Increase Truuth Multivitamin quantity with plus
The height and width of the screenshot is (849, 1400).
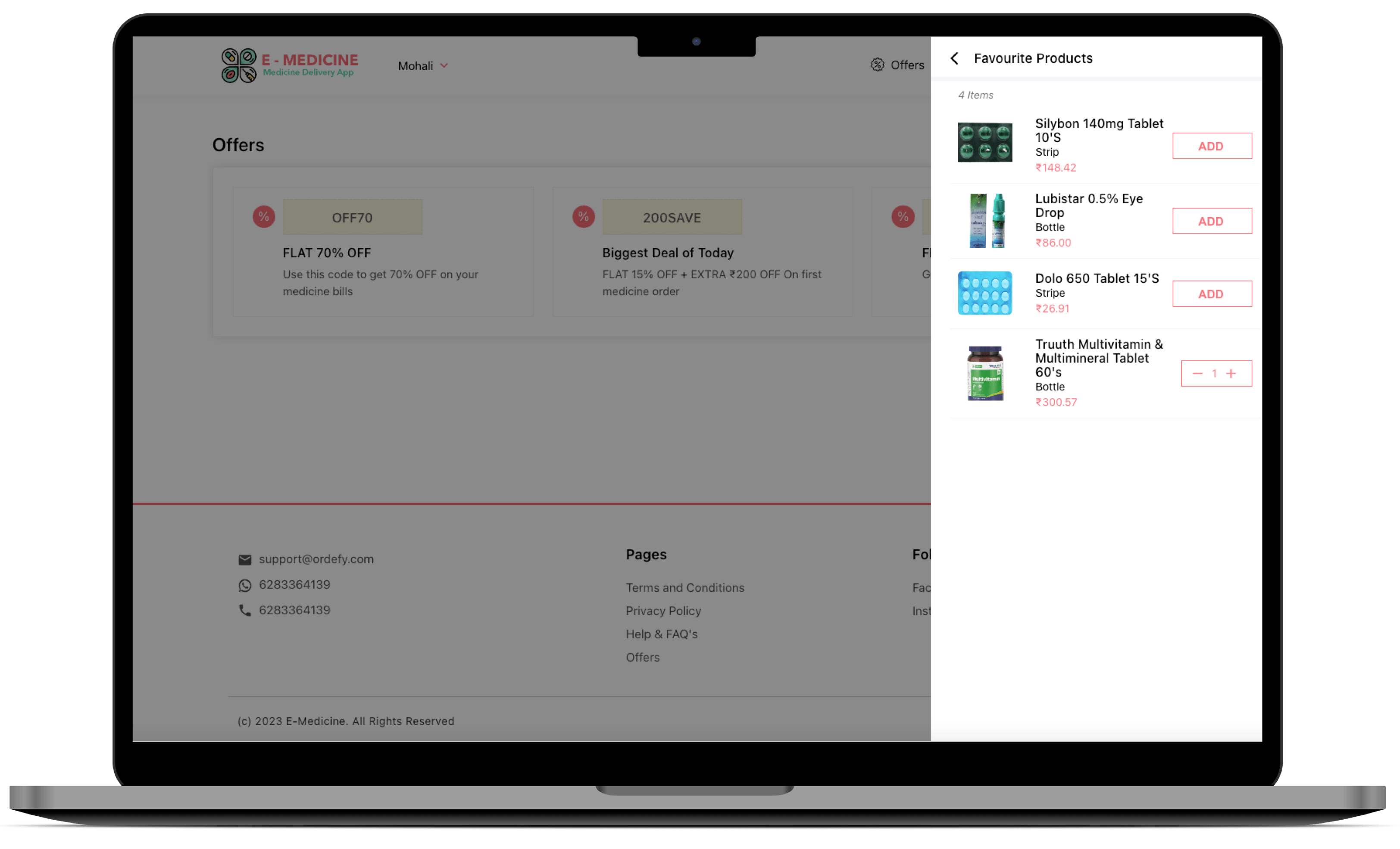point(1231,373)
